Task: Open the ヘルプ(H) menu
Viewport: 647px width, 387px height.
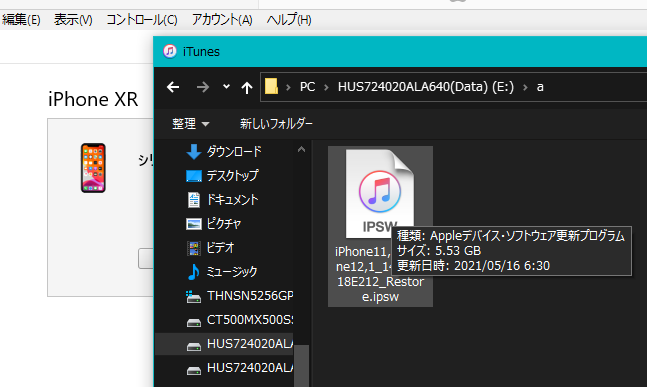Action: (x=289, y=19)
